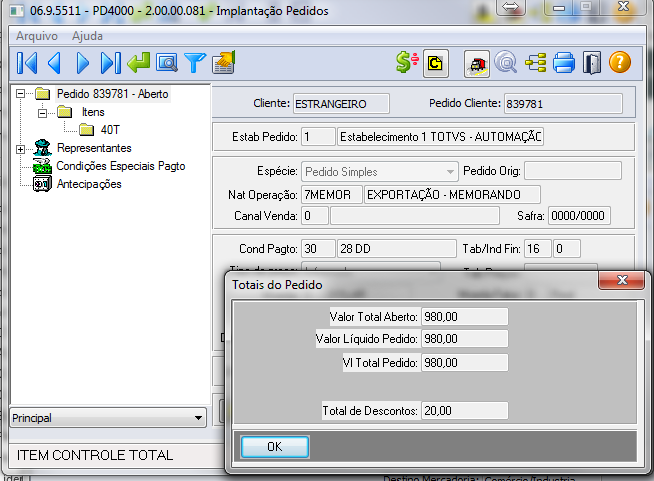Click the empty Canal Venda description field
The image size is (654, 481).
click(415, 216)
